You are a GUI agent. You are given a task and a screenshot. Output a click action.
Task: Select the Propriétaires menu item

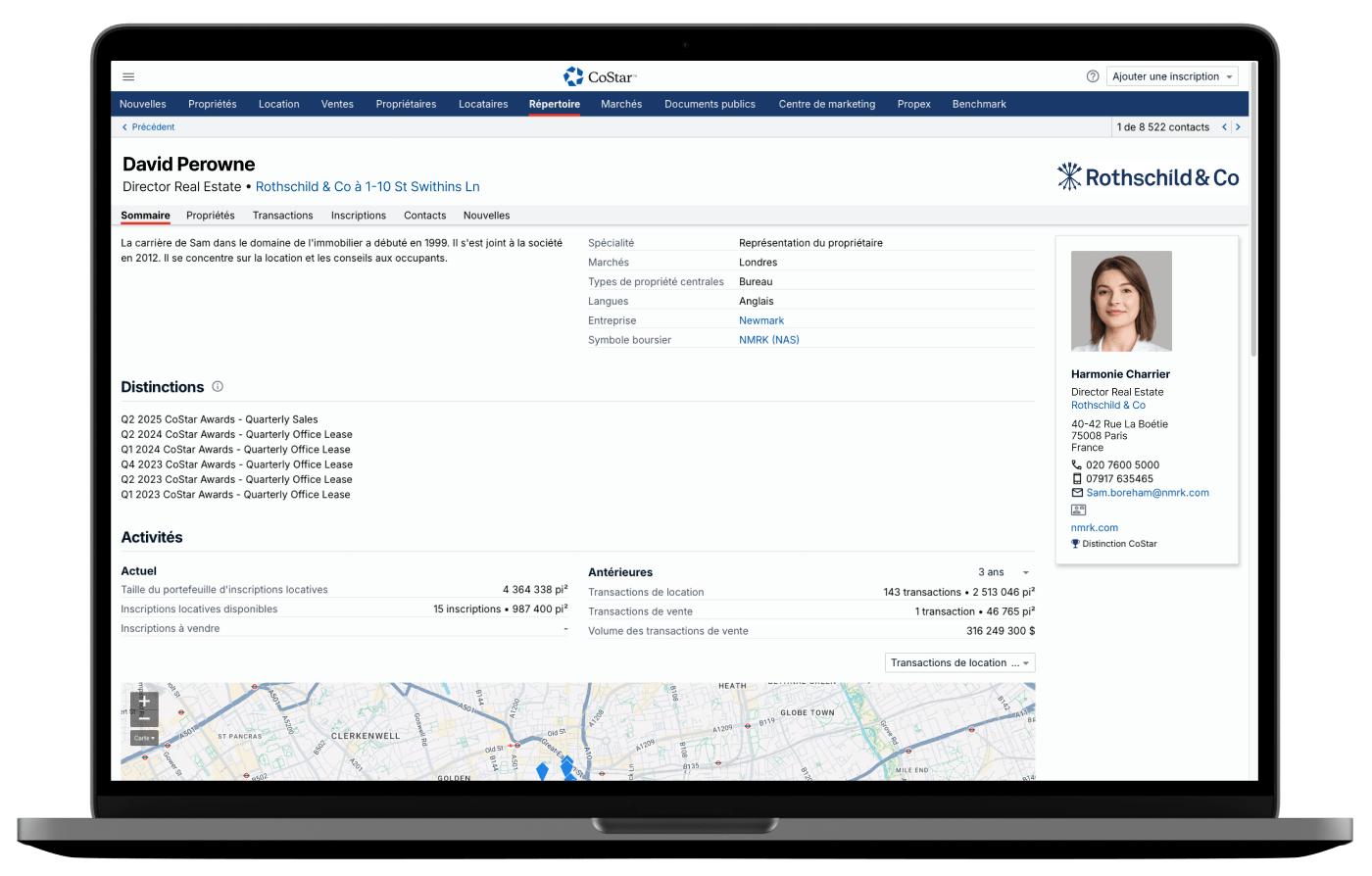click(406, 104)
